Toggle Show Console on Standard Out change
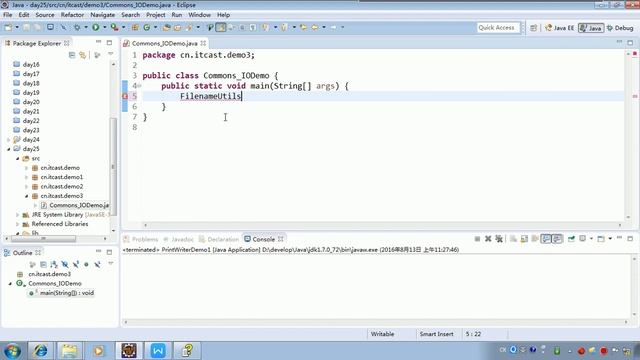 pyautogui.click(x=546, y=239)
